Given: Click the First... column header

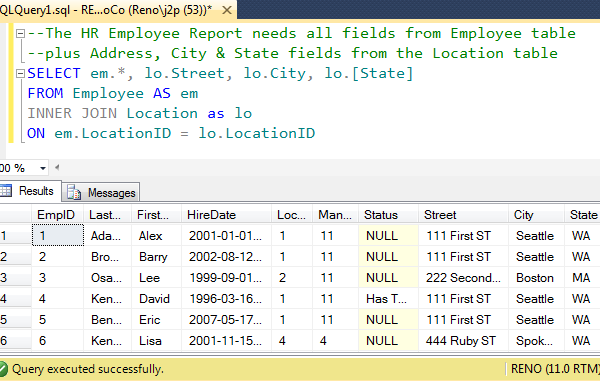Looking at the screenshot, I should [x=157, y=215].
